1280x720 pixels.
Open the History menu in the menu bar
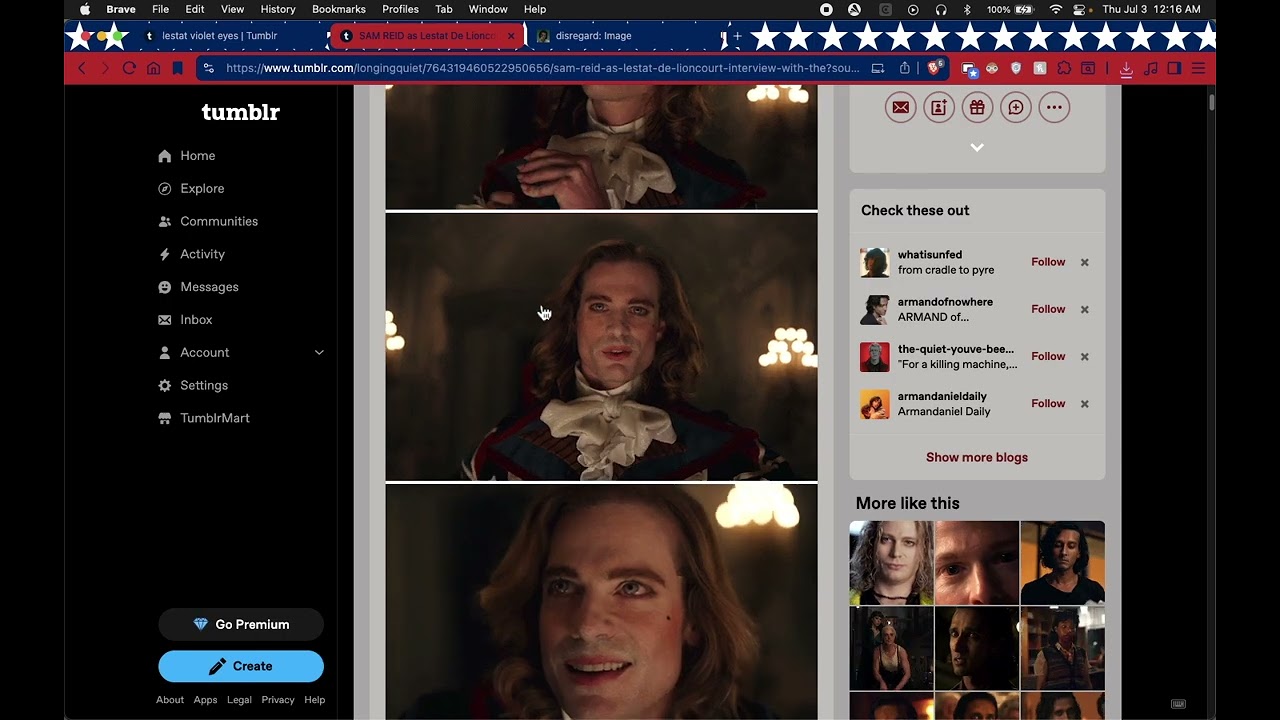pos(278,9)
